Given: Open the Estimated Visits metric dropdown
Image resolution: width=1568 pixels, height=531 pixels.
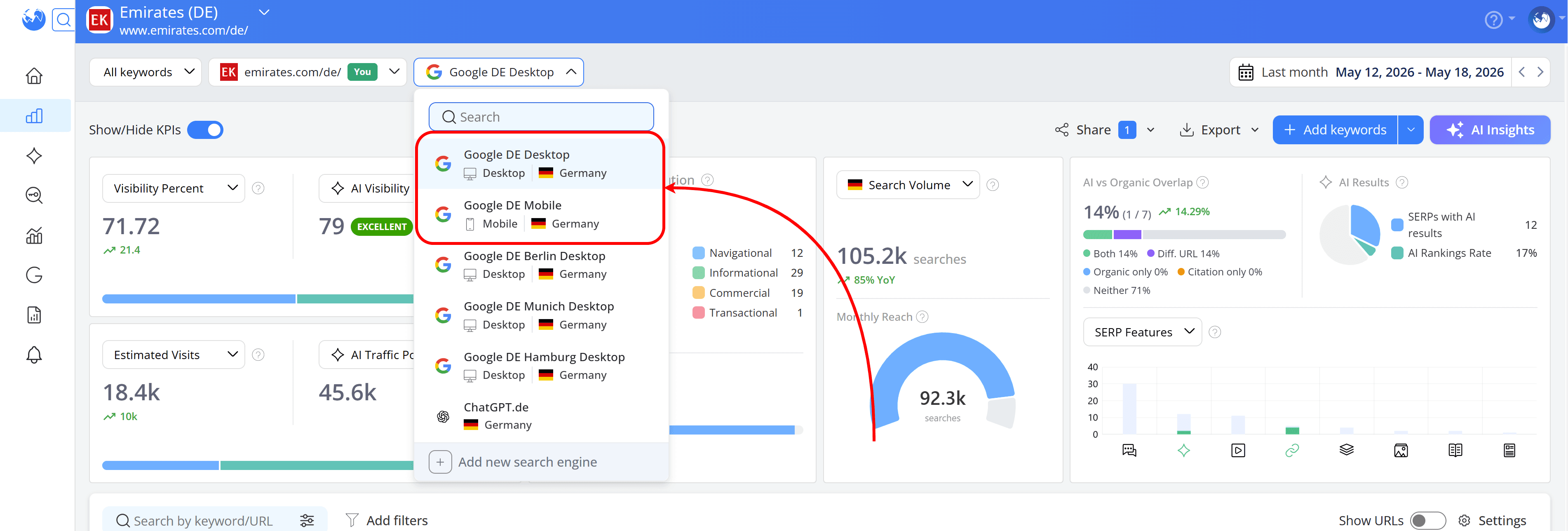Looking at the screenshot, I should tap(174, 355).
